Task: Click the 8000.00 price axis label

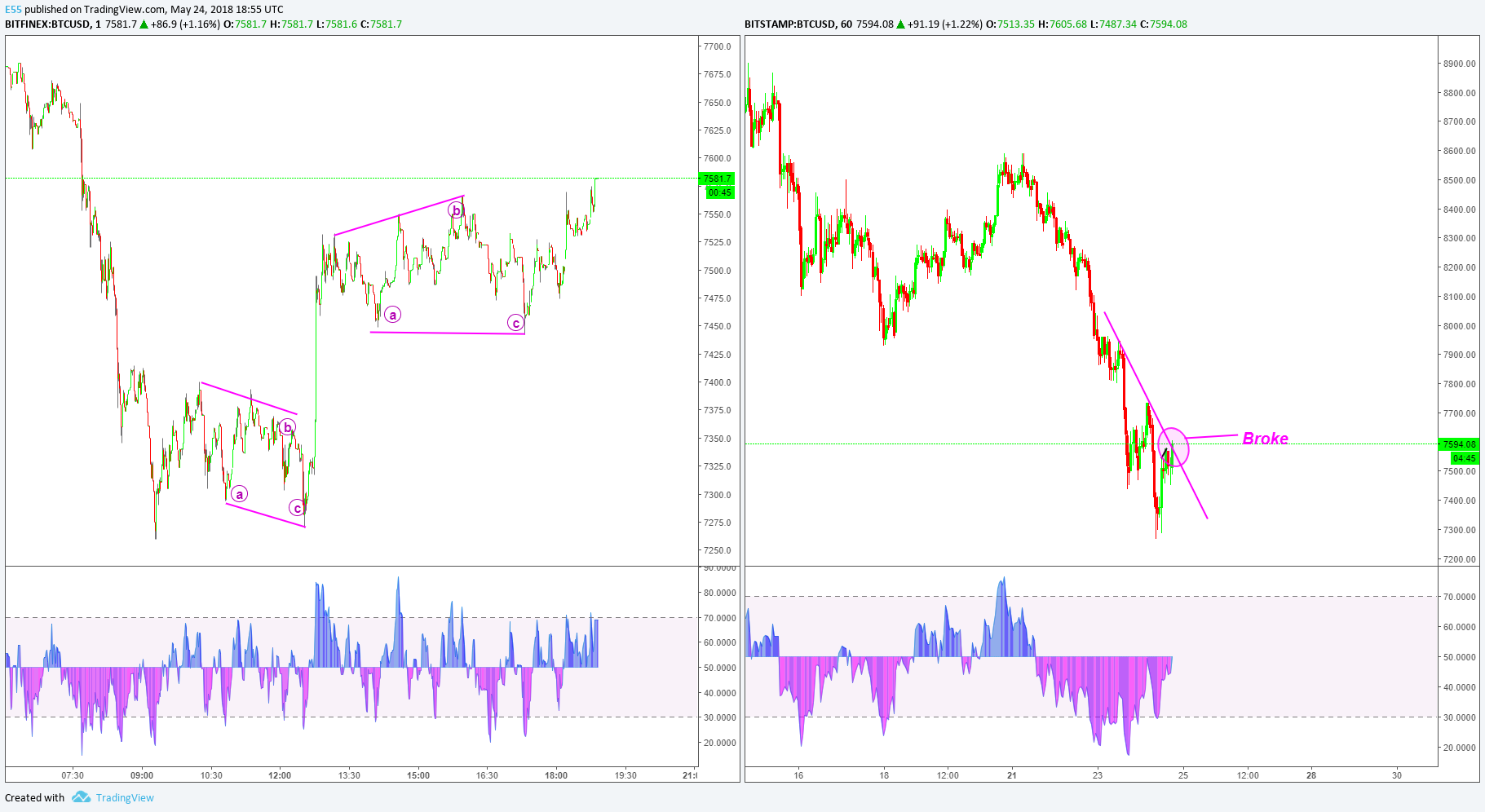Action: (1460, 326)
